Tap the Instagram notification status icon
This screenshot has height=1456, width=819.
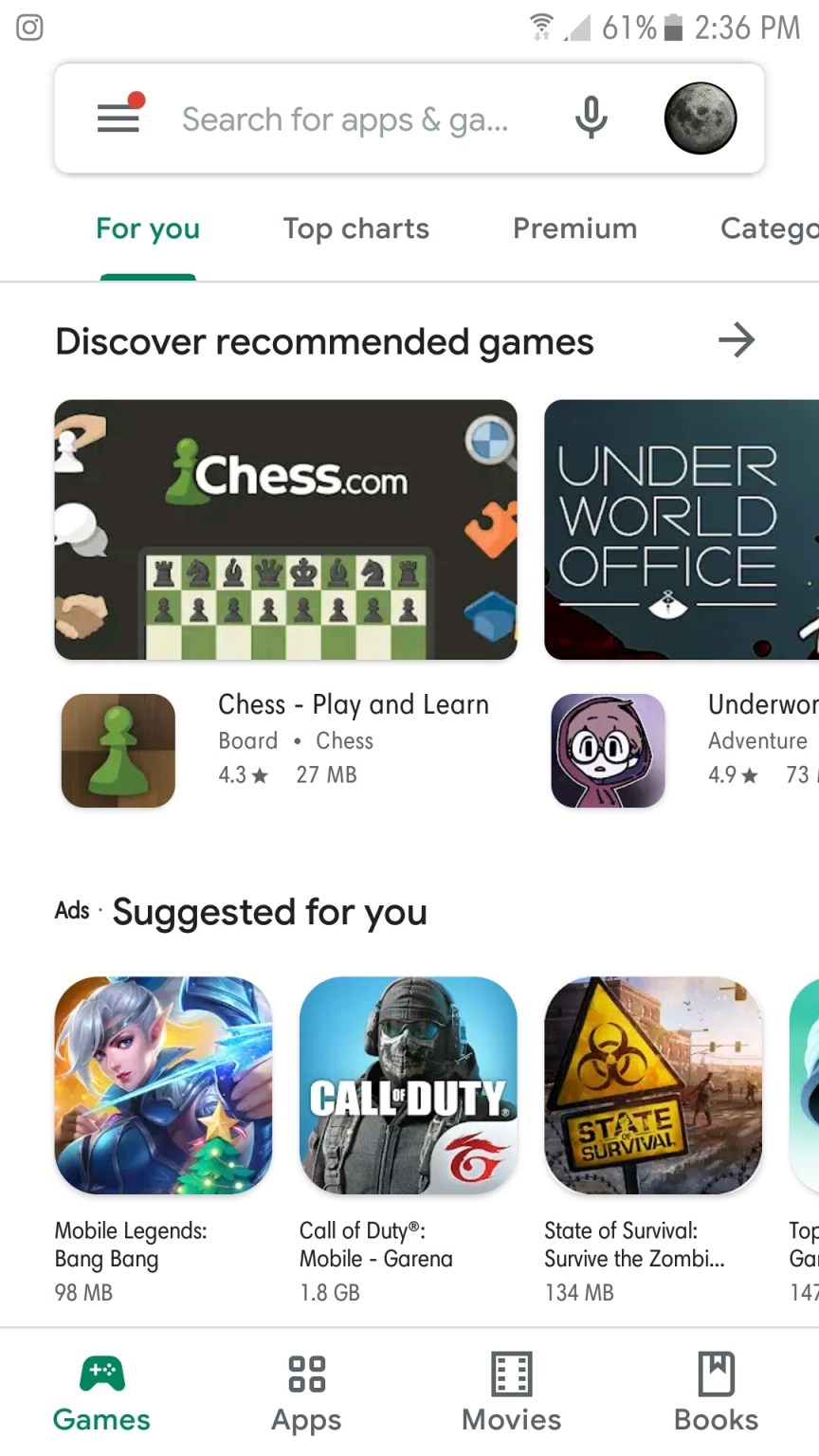(30, 27)
